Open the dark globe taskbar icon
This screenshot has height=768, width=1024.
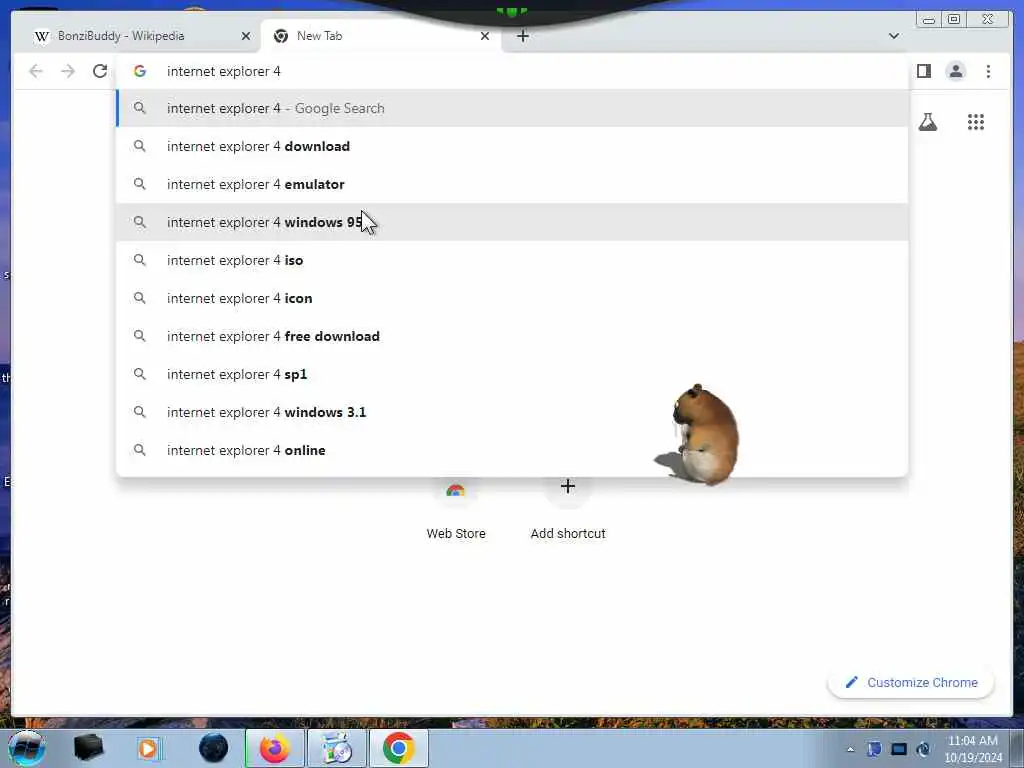coord(213,748)
